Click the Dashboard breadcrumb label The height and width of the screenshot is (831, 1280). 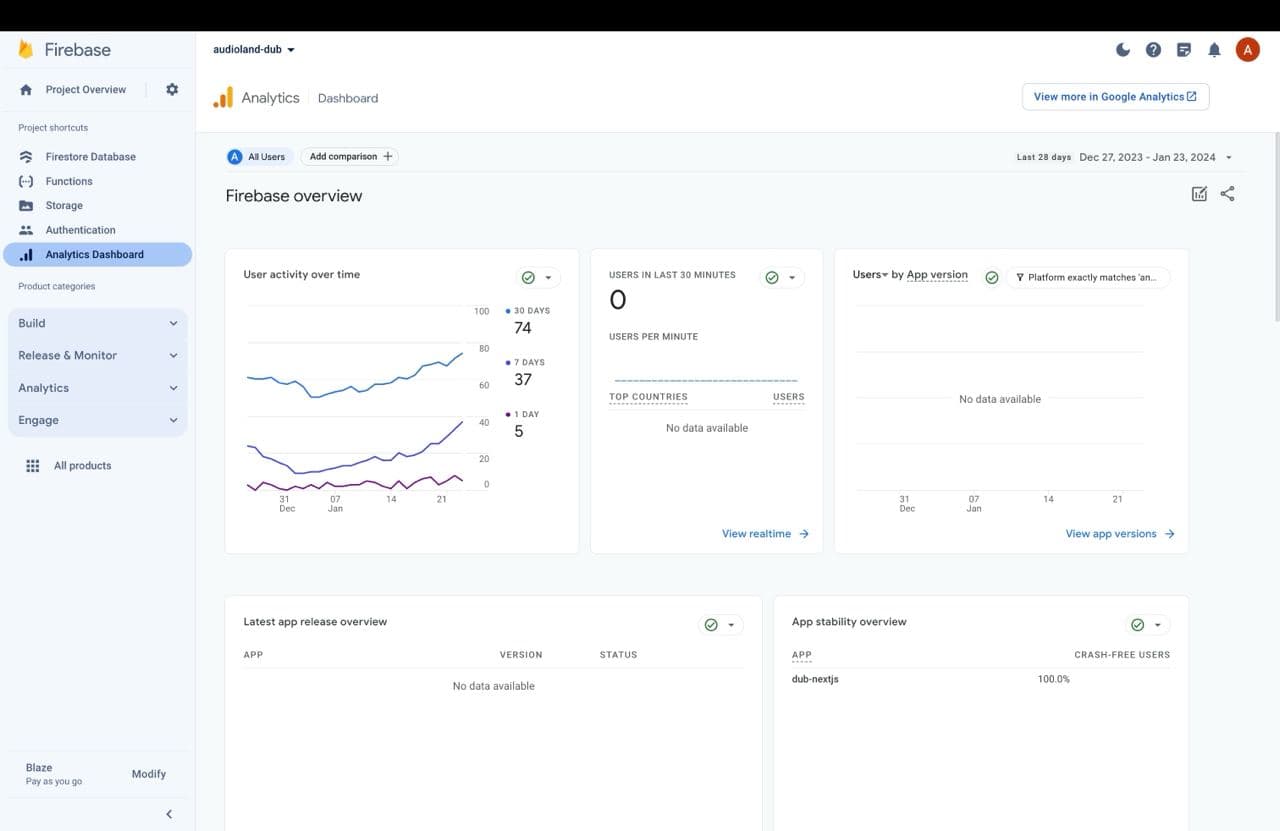tap(348, 98)
